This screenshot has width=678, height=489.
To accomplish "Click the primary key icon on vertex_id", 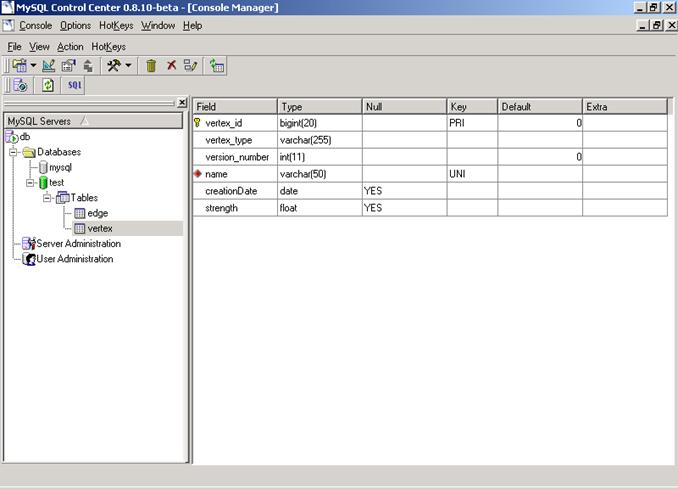I will (197, 123).
